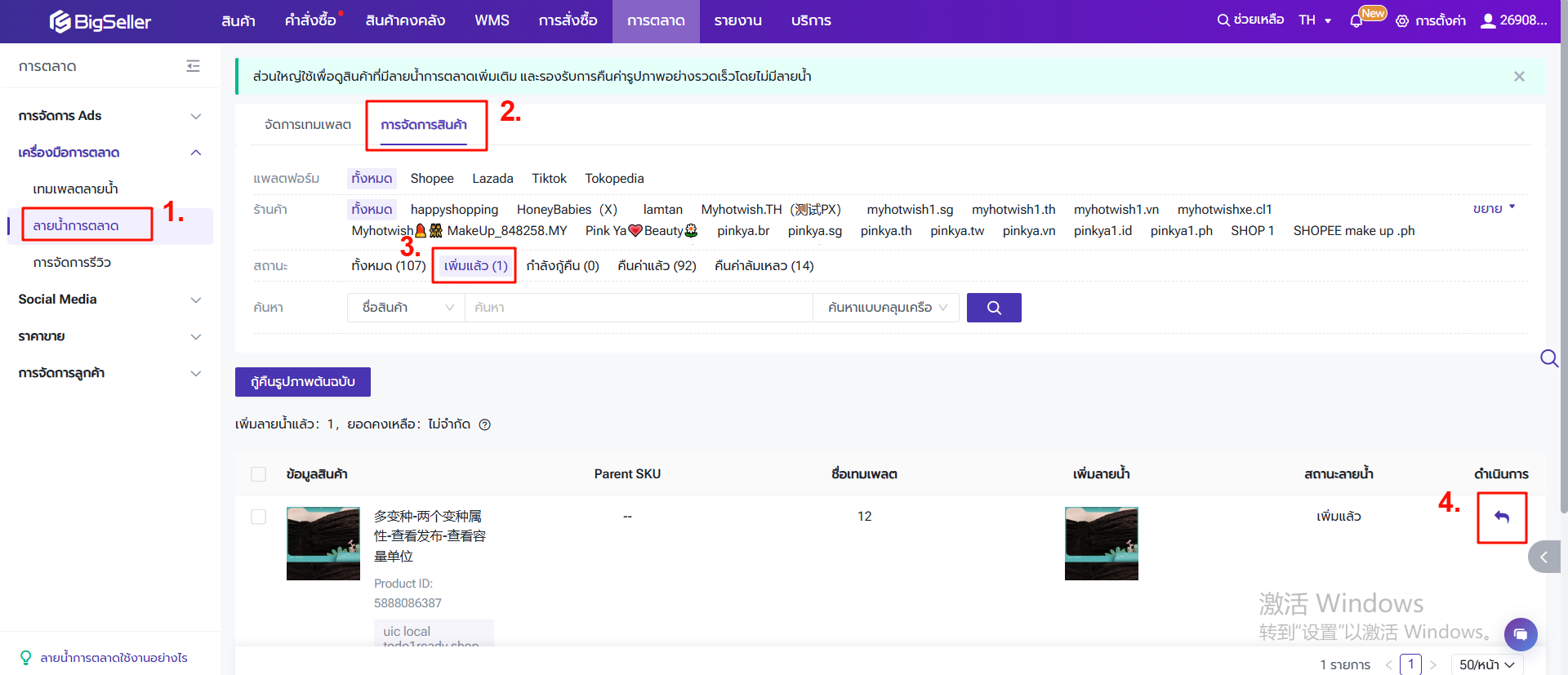Viewport: 1568px width, 675px height.
Task: Open the chat support bubble icon
Action: click(x=1520, y=634)
